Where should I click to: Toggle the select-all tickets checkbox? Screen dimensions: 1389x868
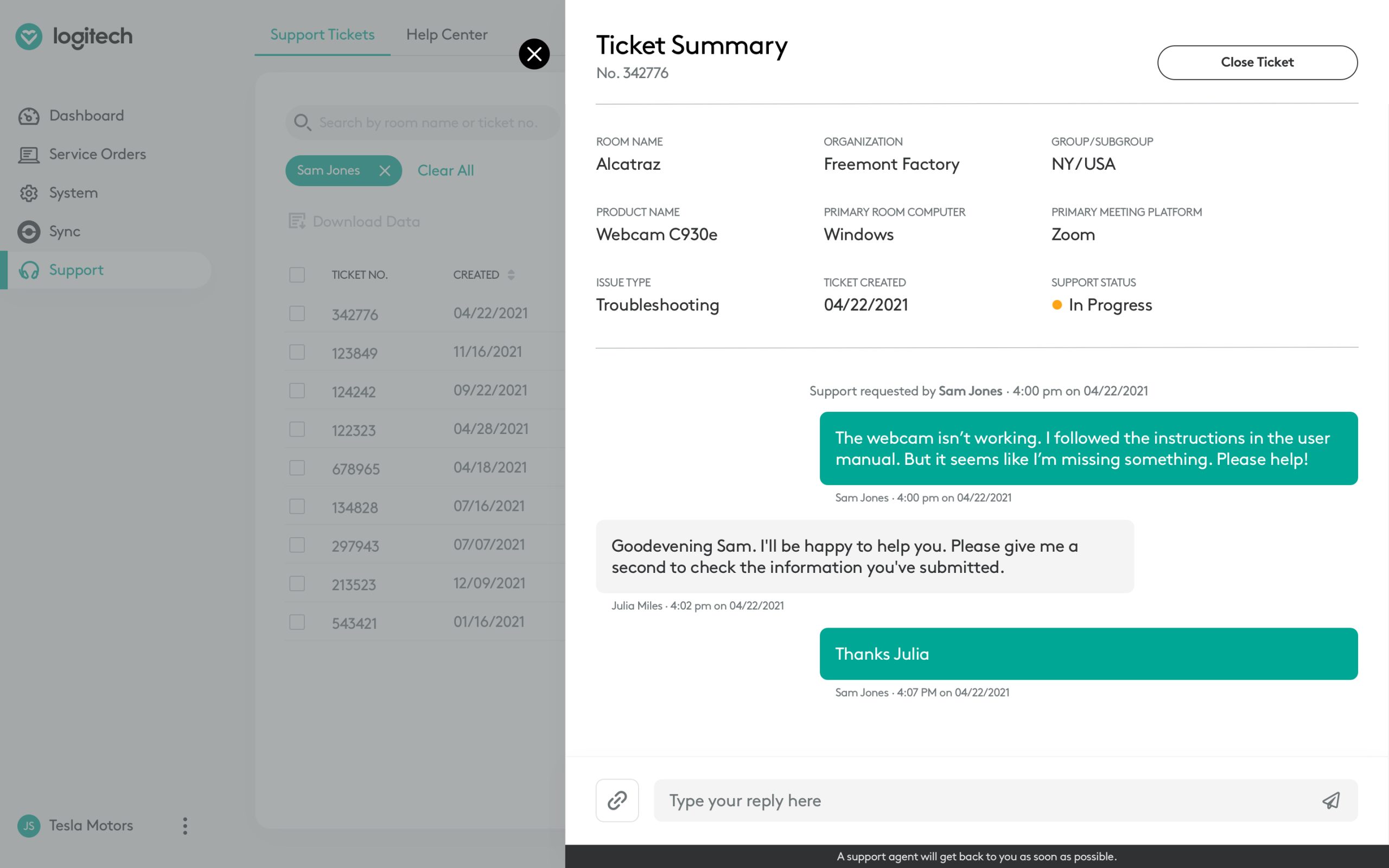coord(297,275)
